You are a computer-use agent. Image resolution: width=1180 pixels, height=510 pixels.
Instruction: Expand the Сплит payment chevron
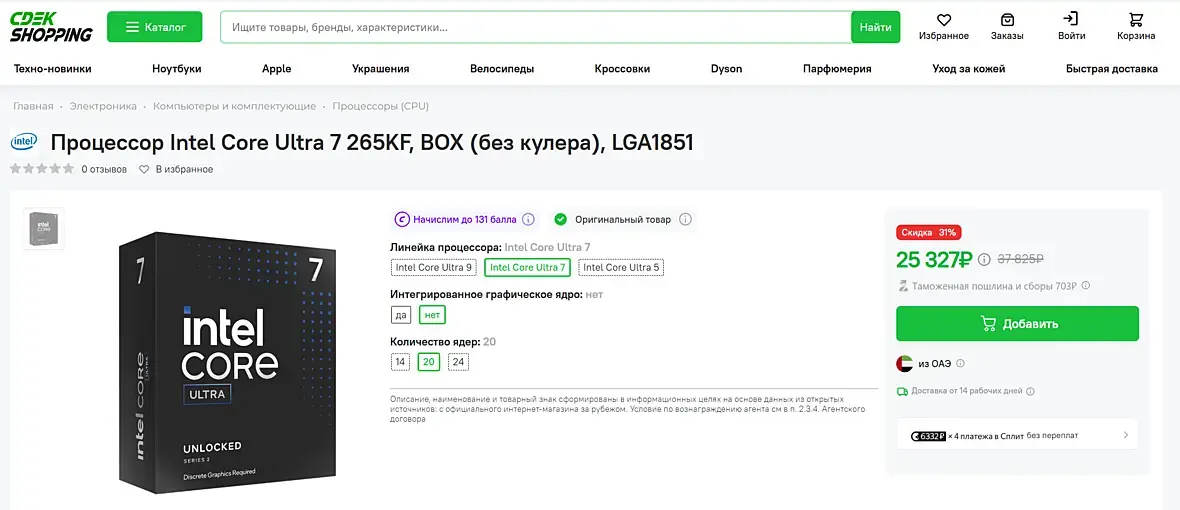1126,435
